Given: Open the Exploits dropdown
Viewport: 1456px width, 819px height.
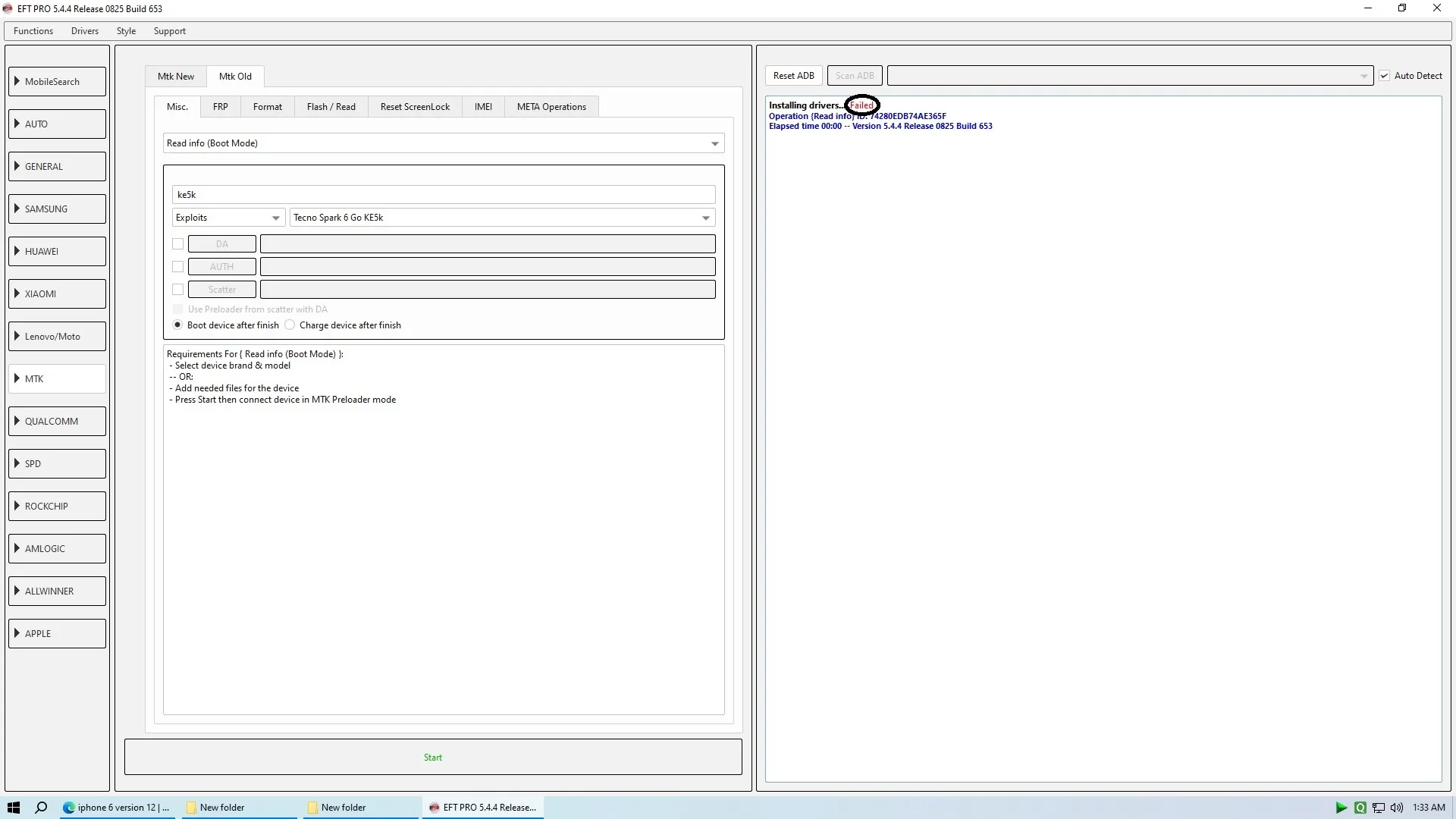Looking at the screenshot, I should pyautogui.click(x=227, y=218).
